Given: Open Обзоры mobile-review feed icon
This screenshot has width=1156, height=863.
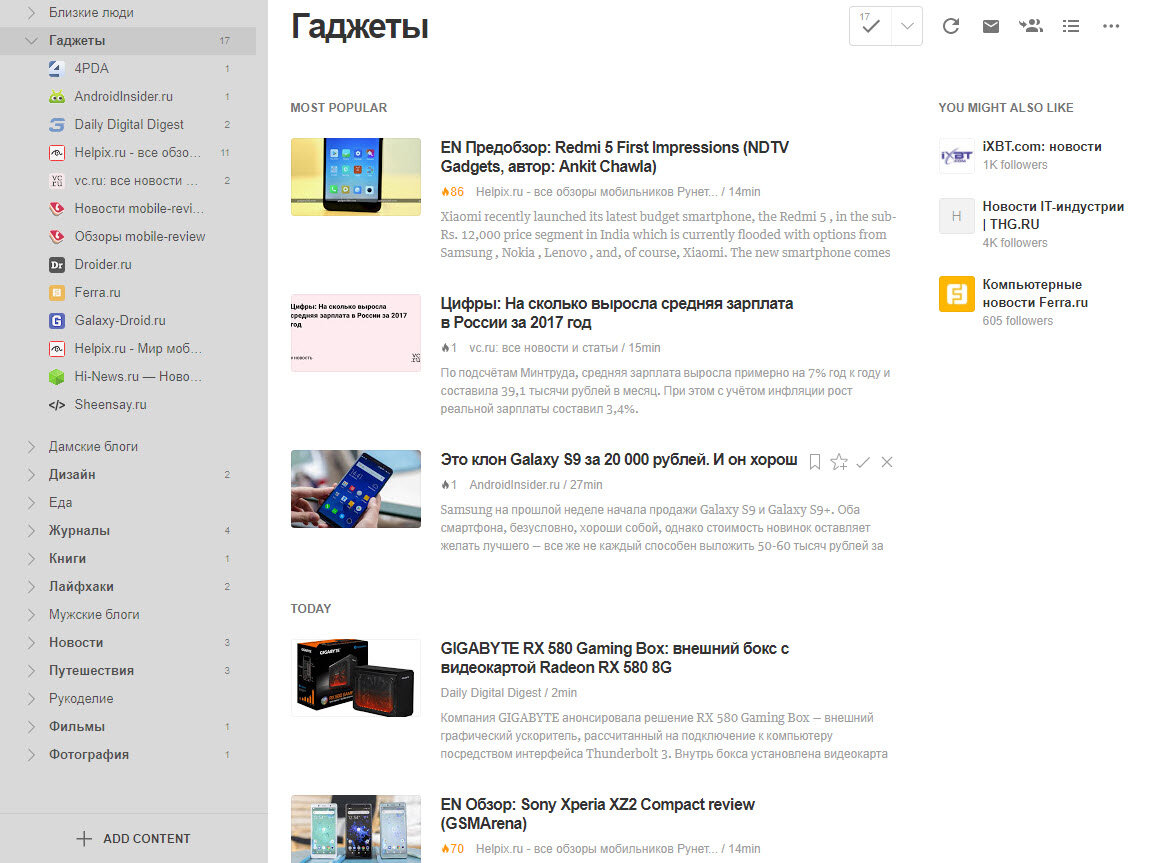Looking at the screenshot, I should [57, 237].
